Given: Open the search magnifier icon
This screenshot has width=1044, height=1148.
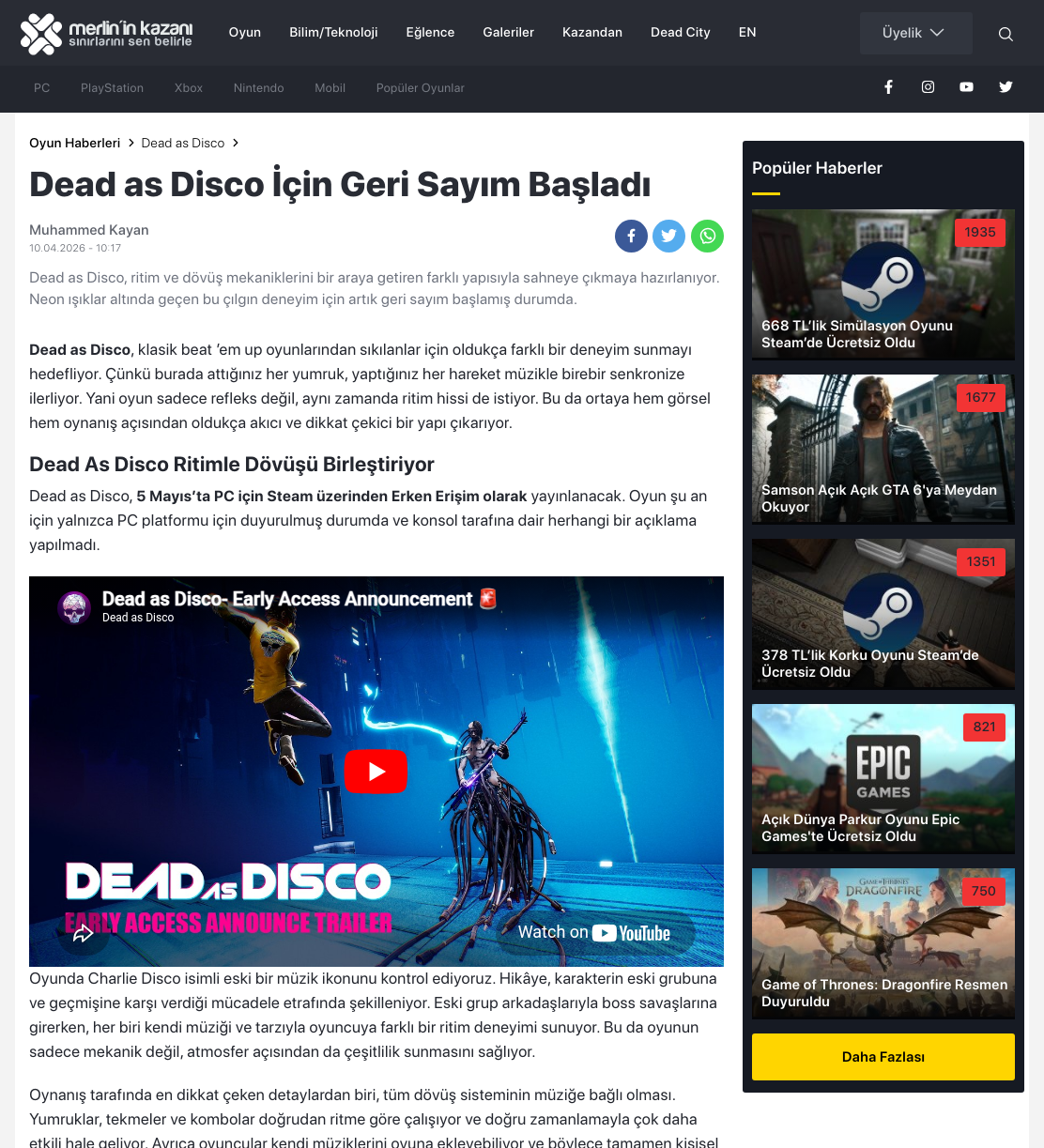Looking at the screenshot, I should click(x=1006, y=34).
